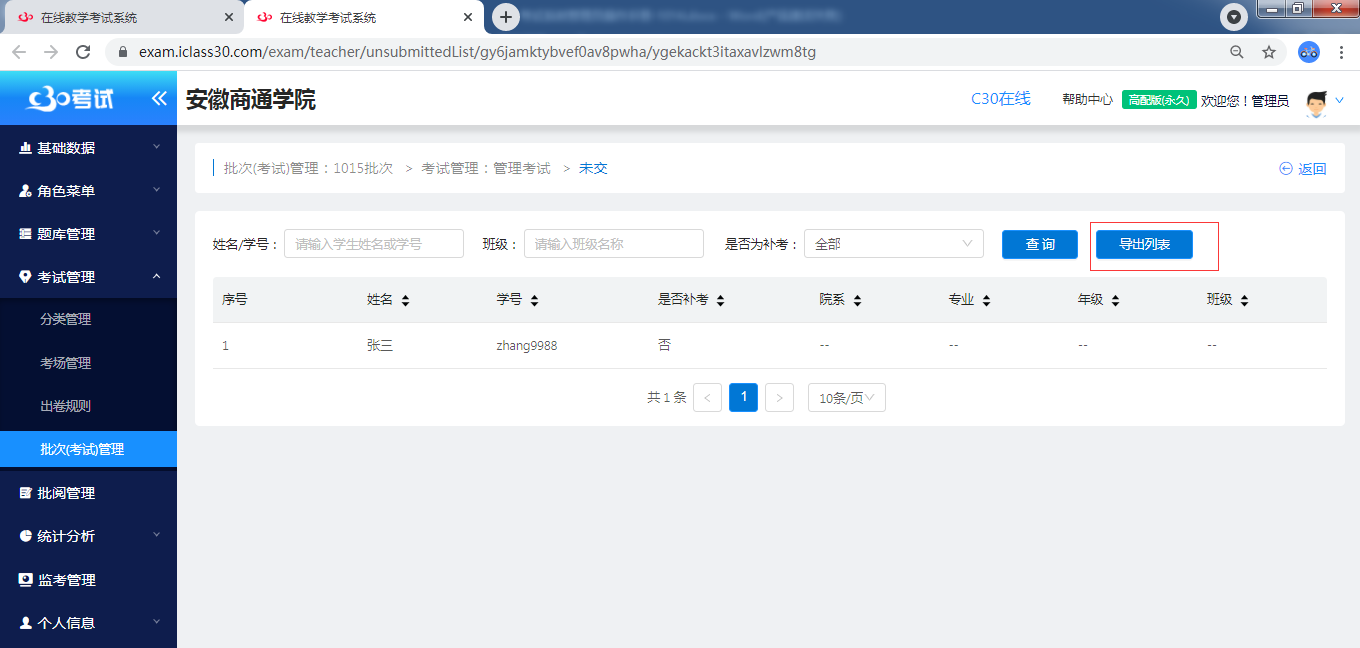Click the 查询 search button
The width and height of the screenshot is (1360, 648).
1039,243
